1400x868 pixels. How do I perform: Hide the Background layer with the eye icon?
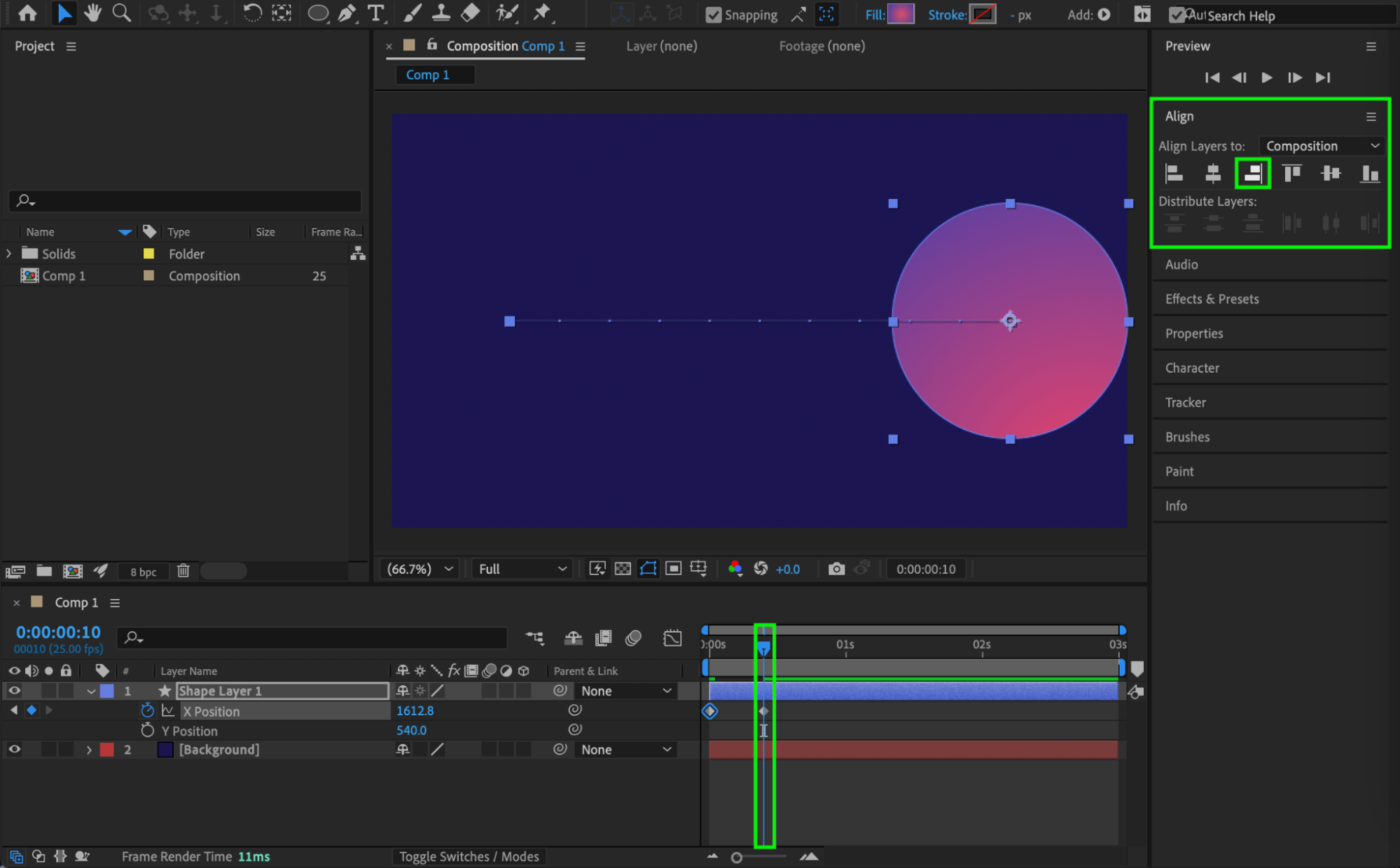point(14,750)
